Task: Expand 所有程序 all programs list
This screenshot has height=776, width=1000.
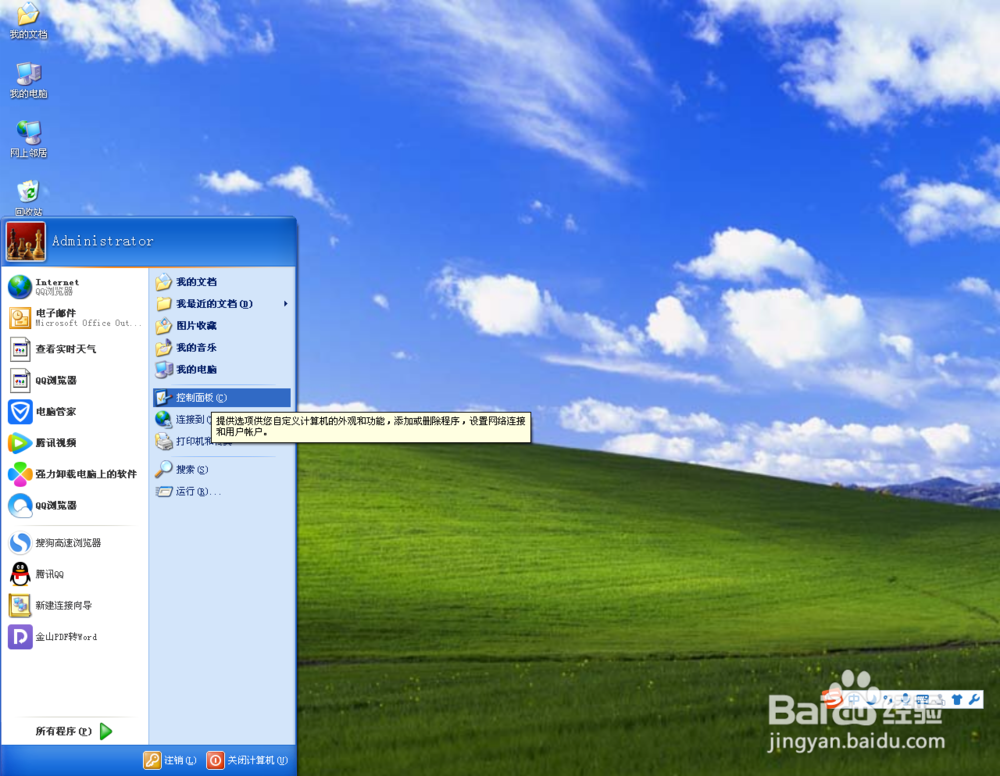Action: coord(74,731)
